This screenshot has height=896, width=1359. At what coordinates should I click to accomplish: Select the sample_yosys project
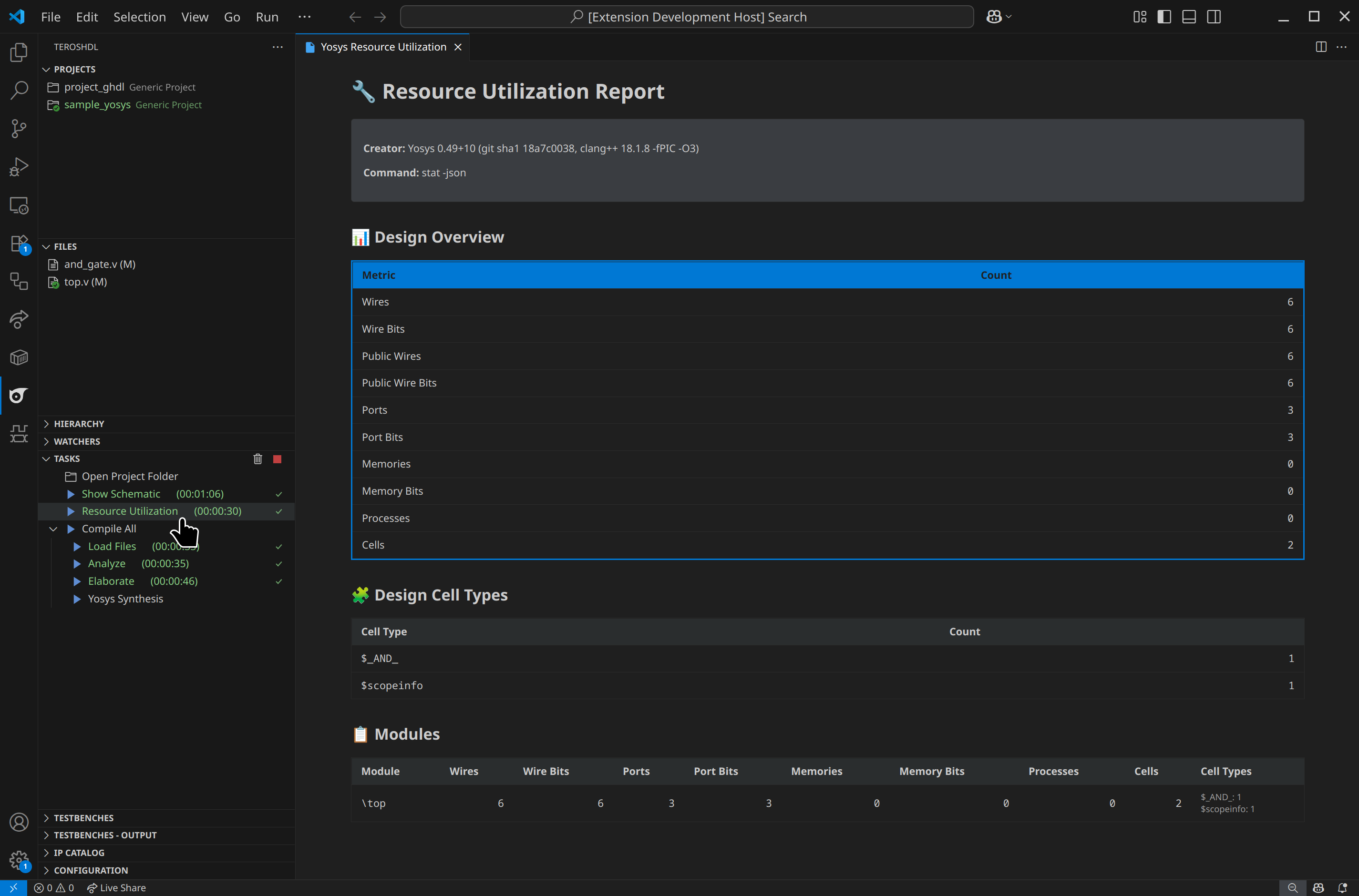click(x=166, y=104)
